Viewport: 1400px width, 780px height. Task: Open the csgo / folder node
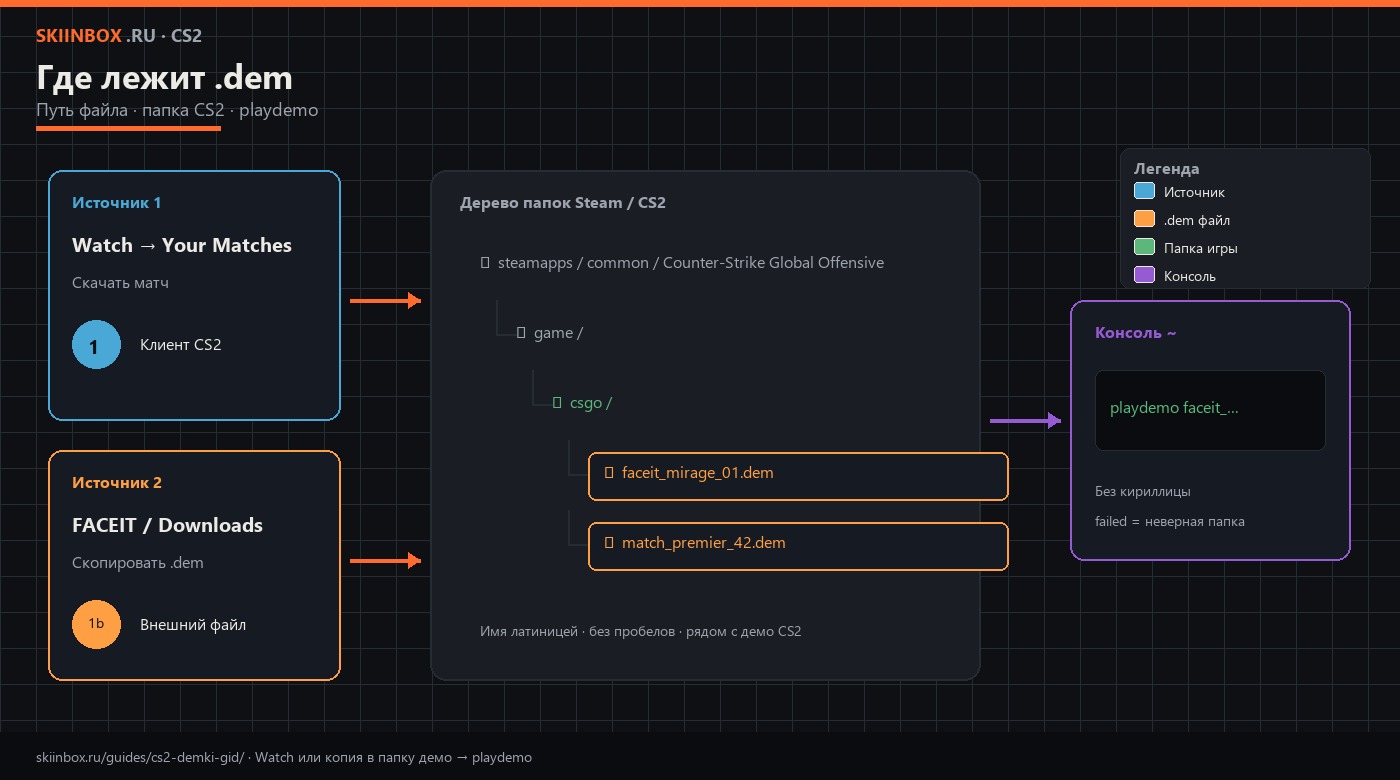pyautogui.click(x=582, y=403)
